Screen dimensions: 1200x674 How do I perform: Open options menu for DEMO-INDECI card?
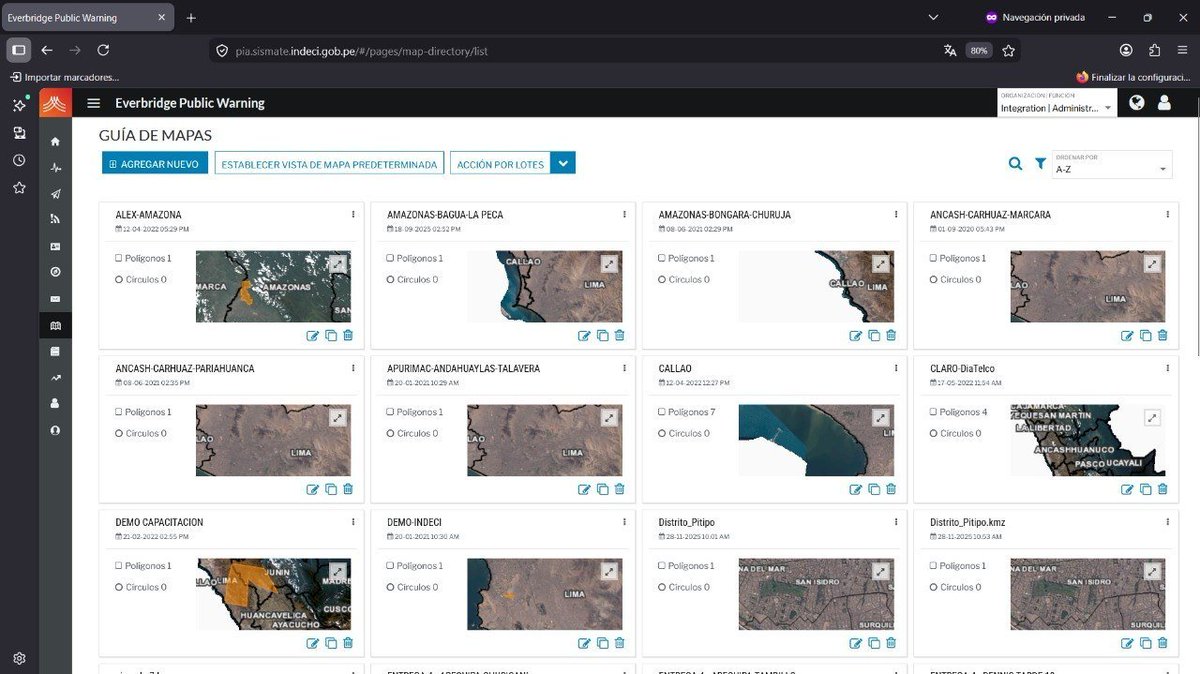click(x=624, y=522)
